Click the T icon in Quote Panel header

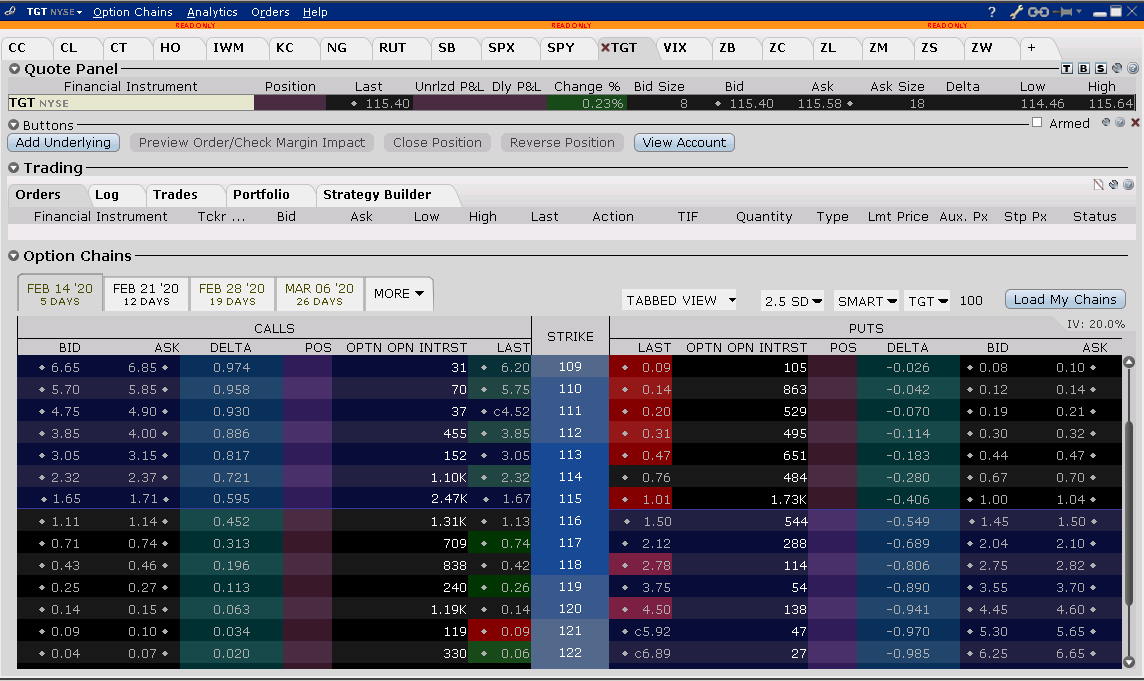coord(1067,69)
